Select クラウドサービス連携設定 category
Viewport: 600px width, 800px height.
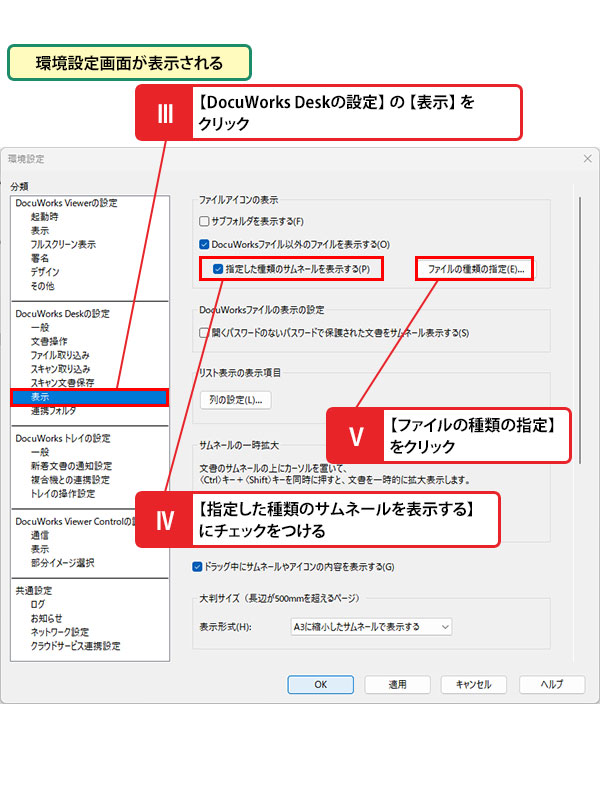pos(76,646)
